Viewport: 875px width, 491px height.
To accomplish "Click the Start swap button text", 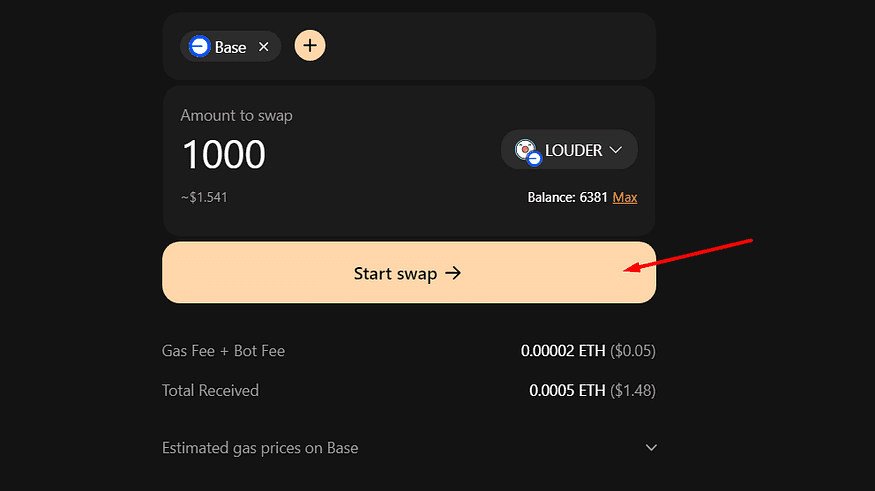I will pos(395,273).
